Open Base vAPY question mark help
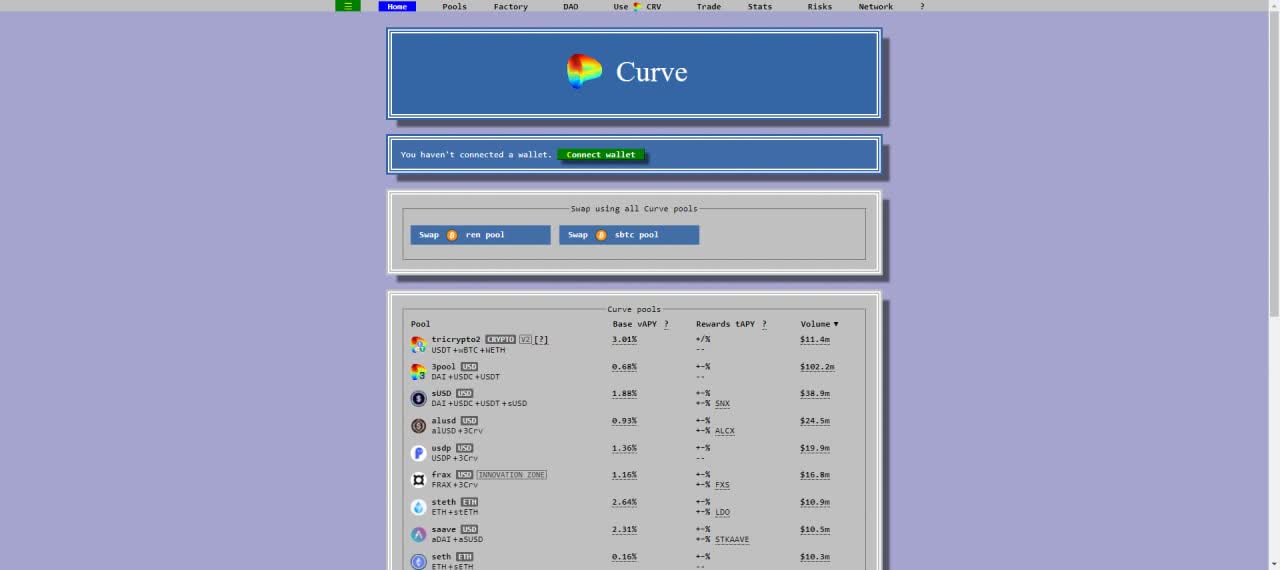The width and height of the screenshot is (1280, 570). coord(666,324)
